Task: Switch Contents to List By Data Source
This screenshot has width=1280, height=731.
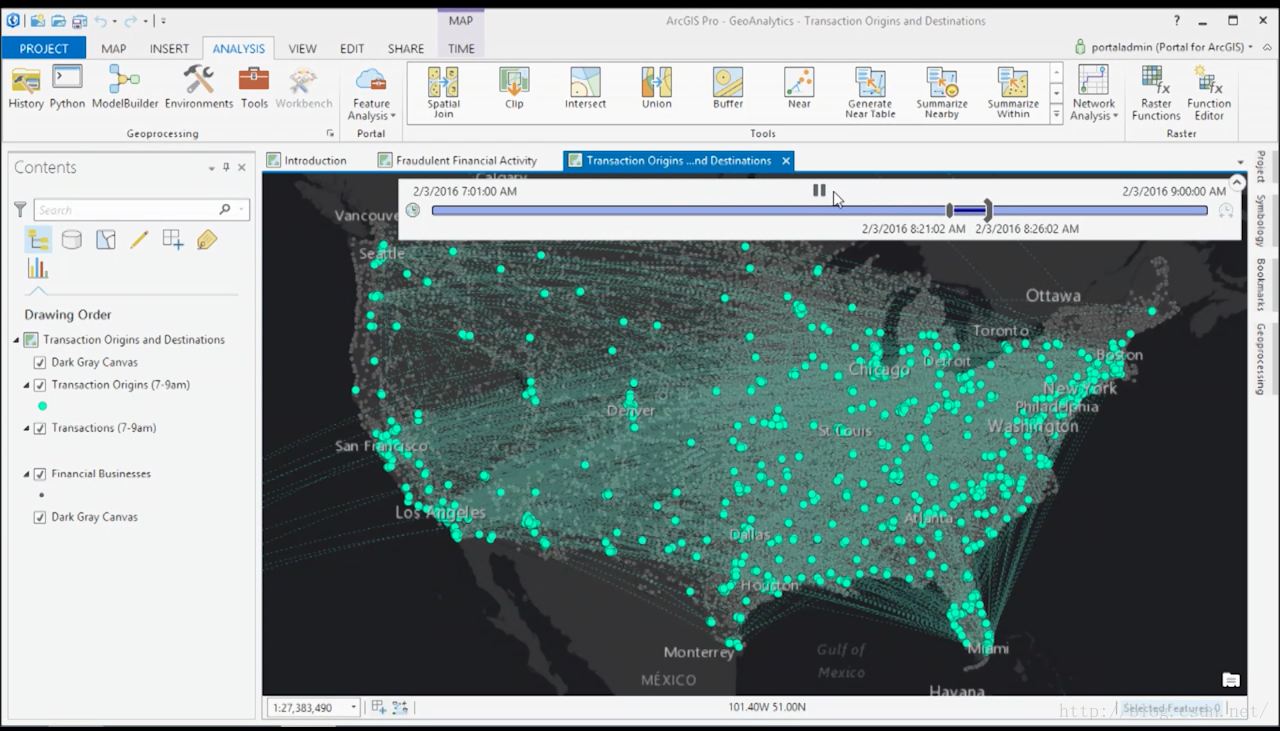Action: [x=71, y=239]
